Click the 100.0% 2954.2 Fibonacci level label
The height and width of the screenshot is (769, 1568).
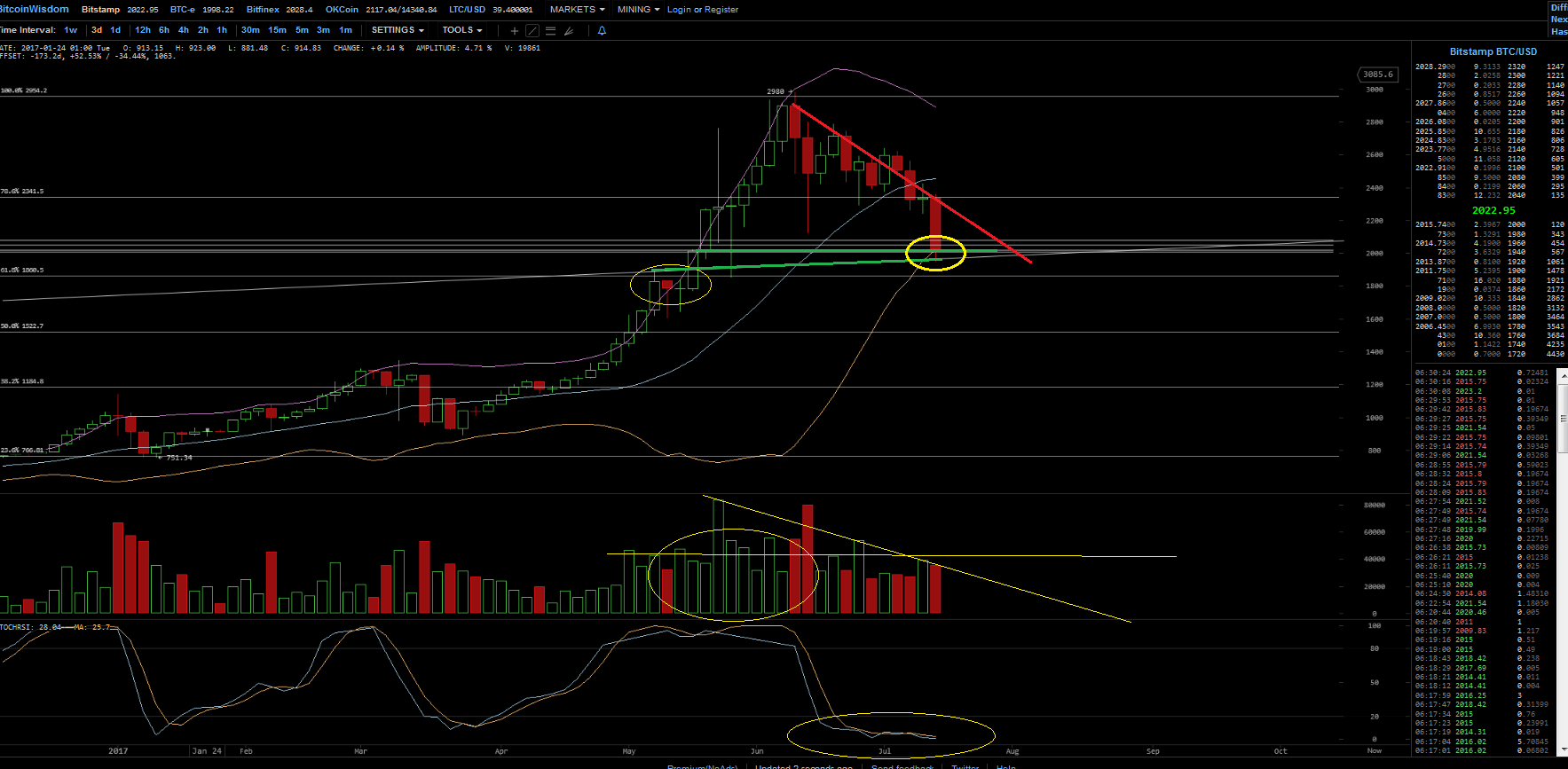coord(24,90)
